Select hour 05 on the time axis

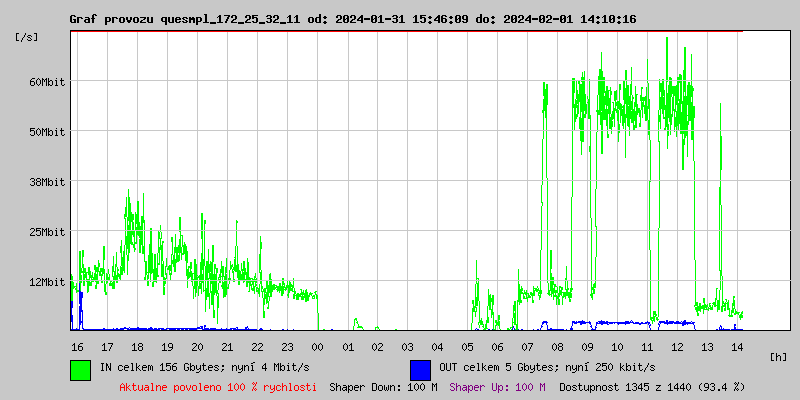(x=467, y=347)
